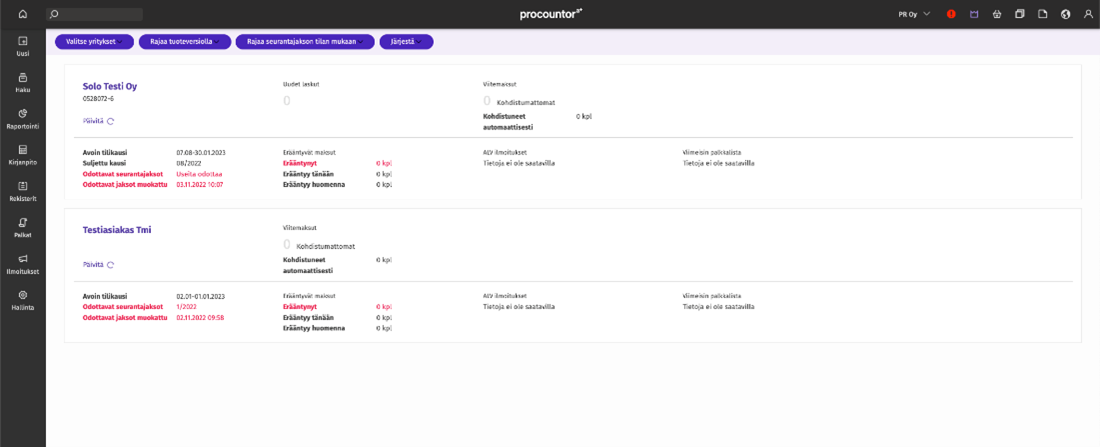Image resolution: width=1100 pixels, height=447 pixels.
Task: Click the refresh icon next to Solo Testi Oy Päivitä
Action: tap(110, 121)
